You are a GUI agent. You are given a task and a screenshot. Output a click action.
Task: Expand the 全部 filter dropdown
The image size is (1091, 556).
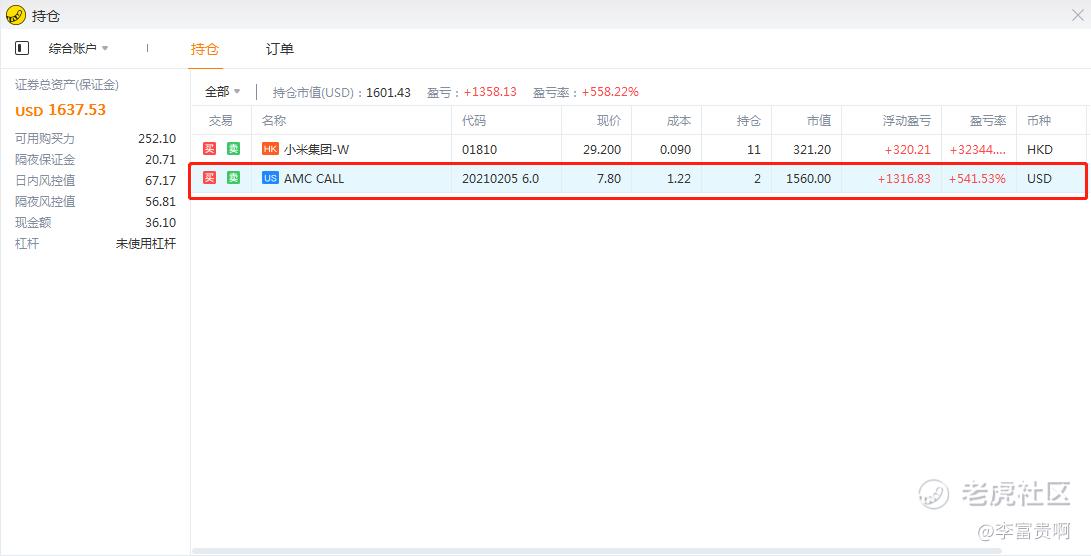(x=223, y=92)
